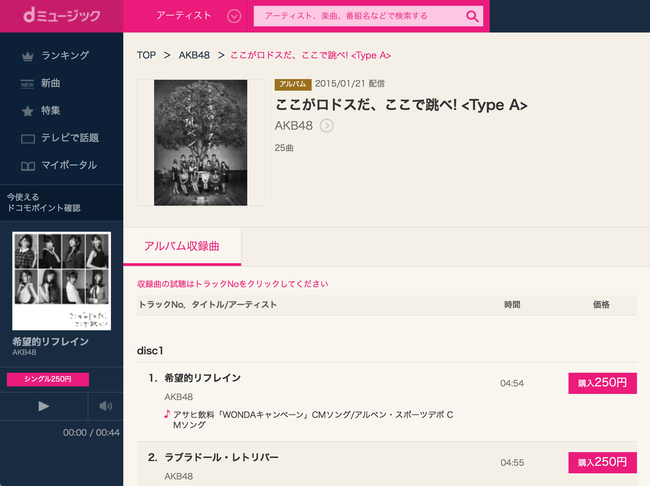Click the 希望的リフレイン player thumbnail
Screen dimensions: 650x486
(61, 281)
